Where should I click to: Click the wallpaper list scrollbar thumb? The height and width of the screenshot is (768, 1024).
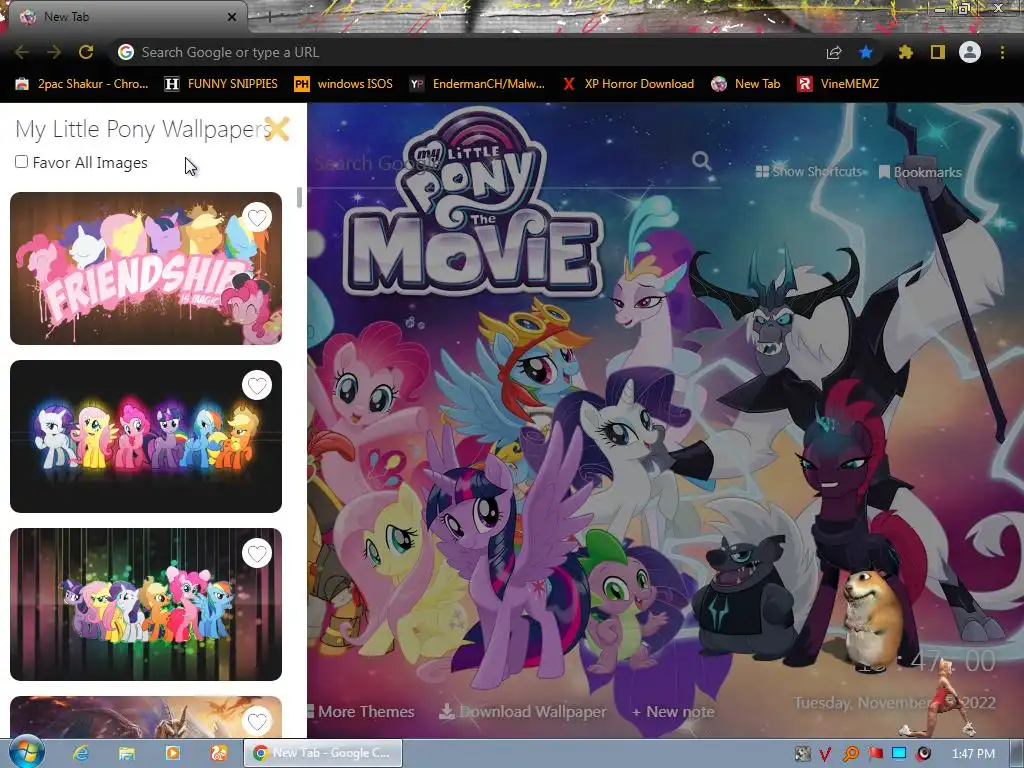coord(299,197)
